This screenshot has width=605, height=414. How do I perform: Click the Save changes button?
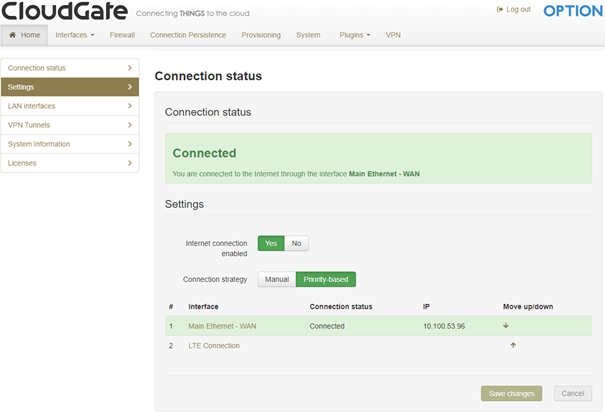click(x=511, y=393)
